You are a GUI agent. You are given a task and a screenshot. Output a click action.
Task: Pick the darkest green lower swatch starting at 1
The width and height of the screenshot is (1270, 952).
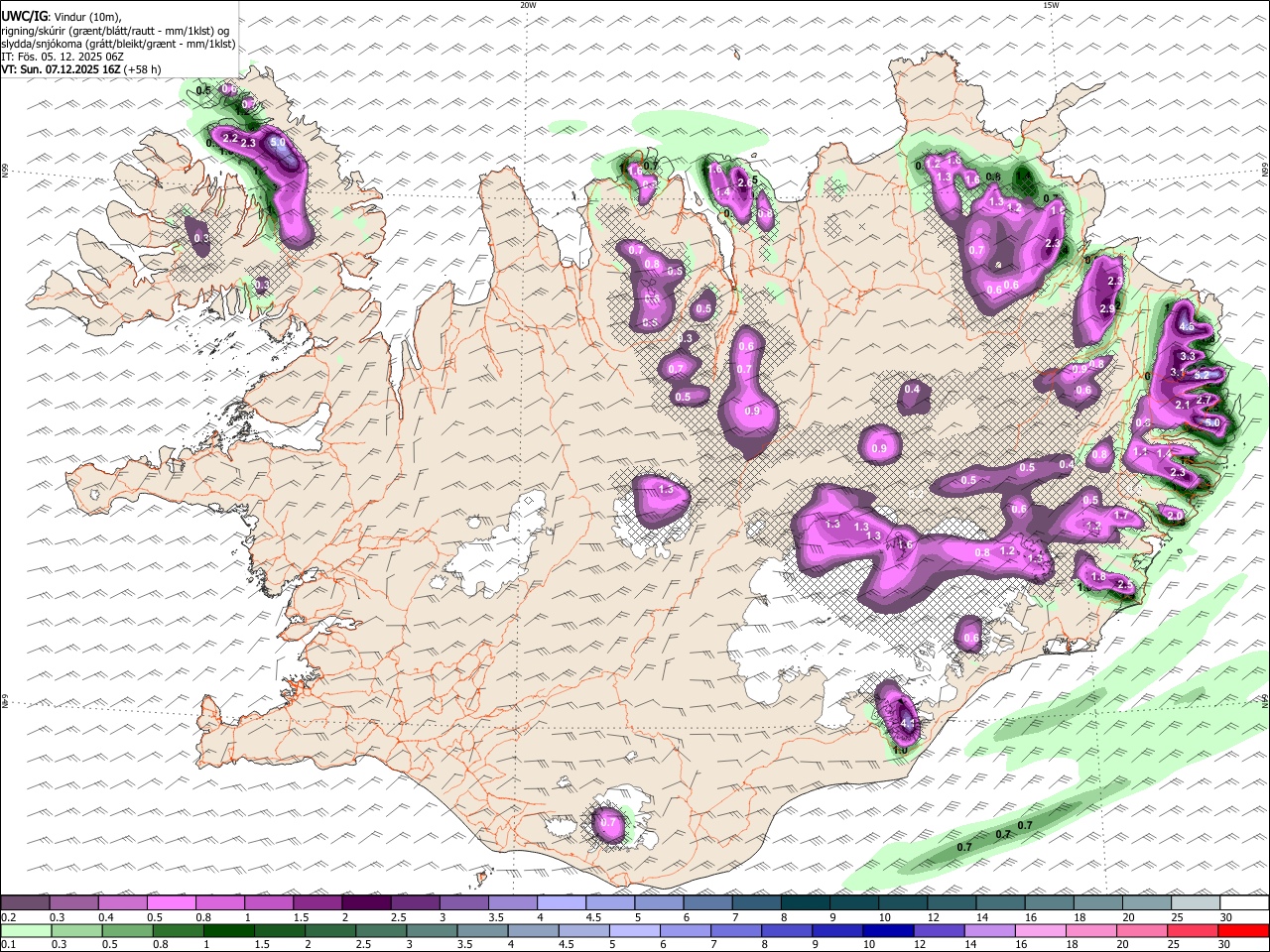229,931
